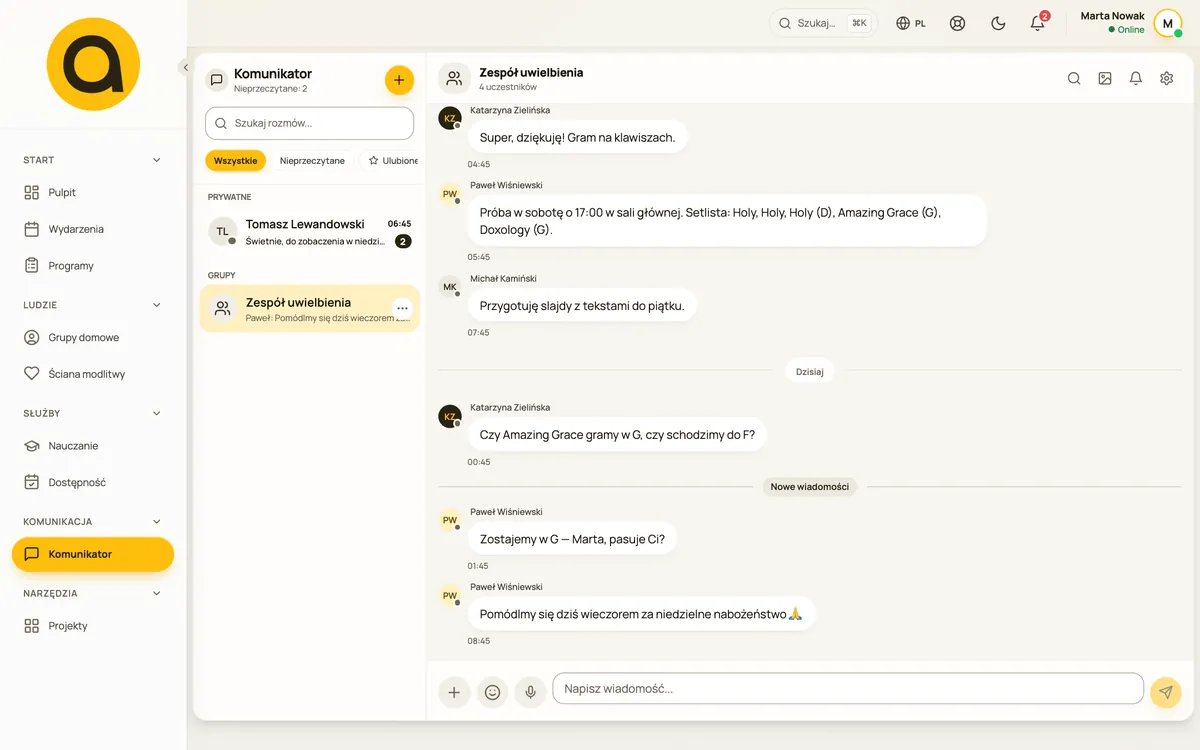1200x750 pixels.
Task: Focus the Szukaj rozmów search field
Action: pos(310,123)
